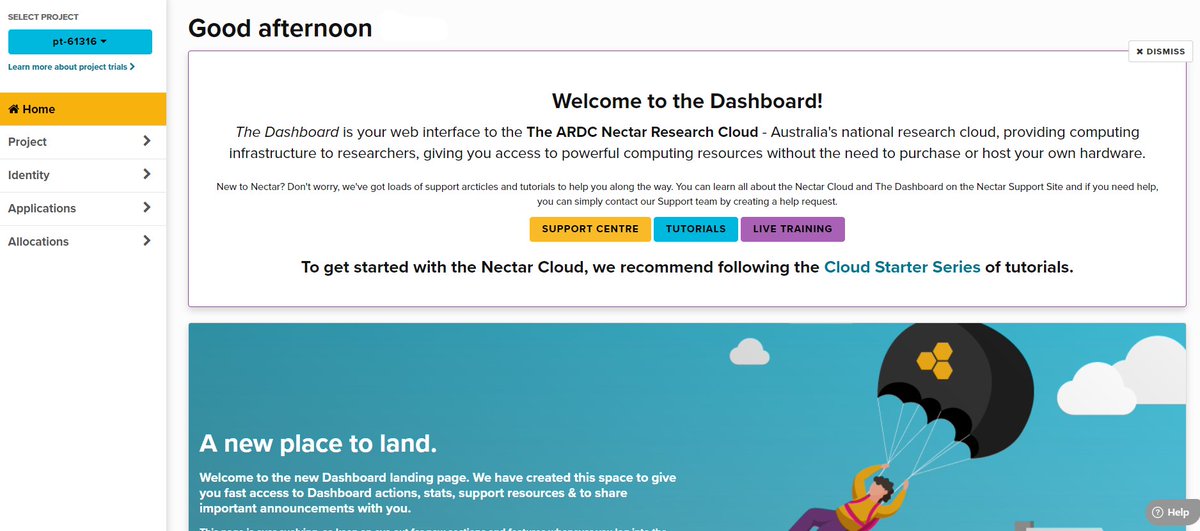1200x531 pixels.
Task: Follow the Learn more about project trials link
Action: (x=71, y=67)
